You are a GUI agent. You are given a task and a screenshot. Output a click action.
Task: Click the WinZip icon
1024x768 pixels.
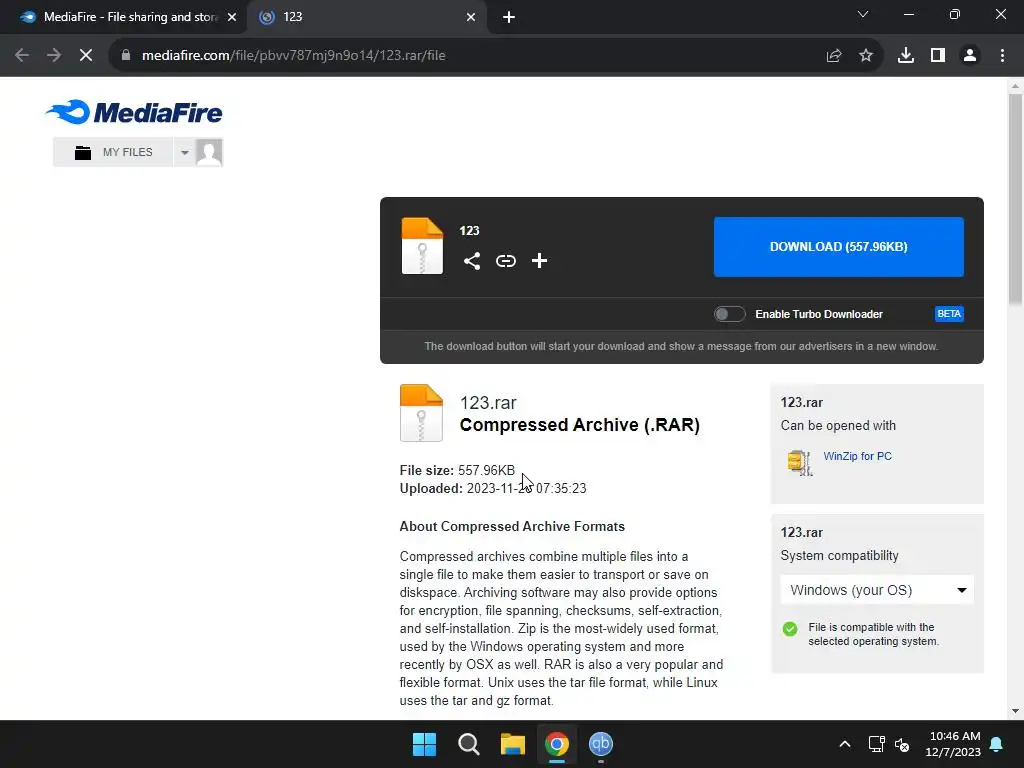pyautogui.click(x=799, y=462)
